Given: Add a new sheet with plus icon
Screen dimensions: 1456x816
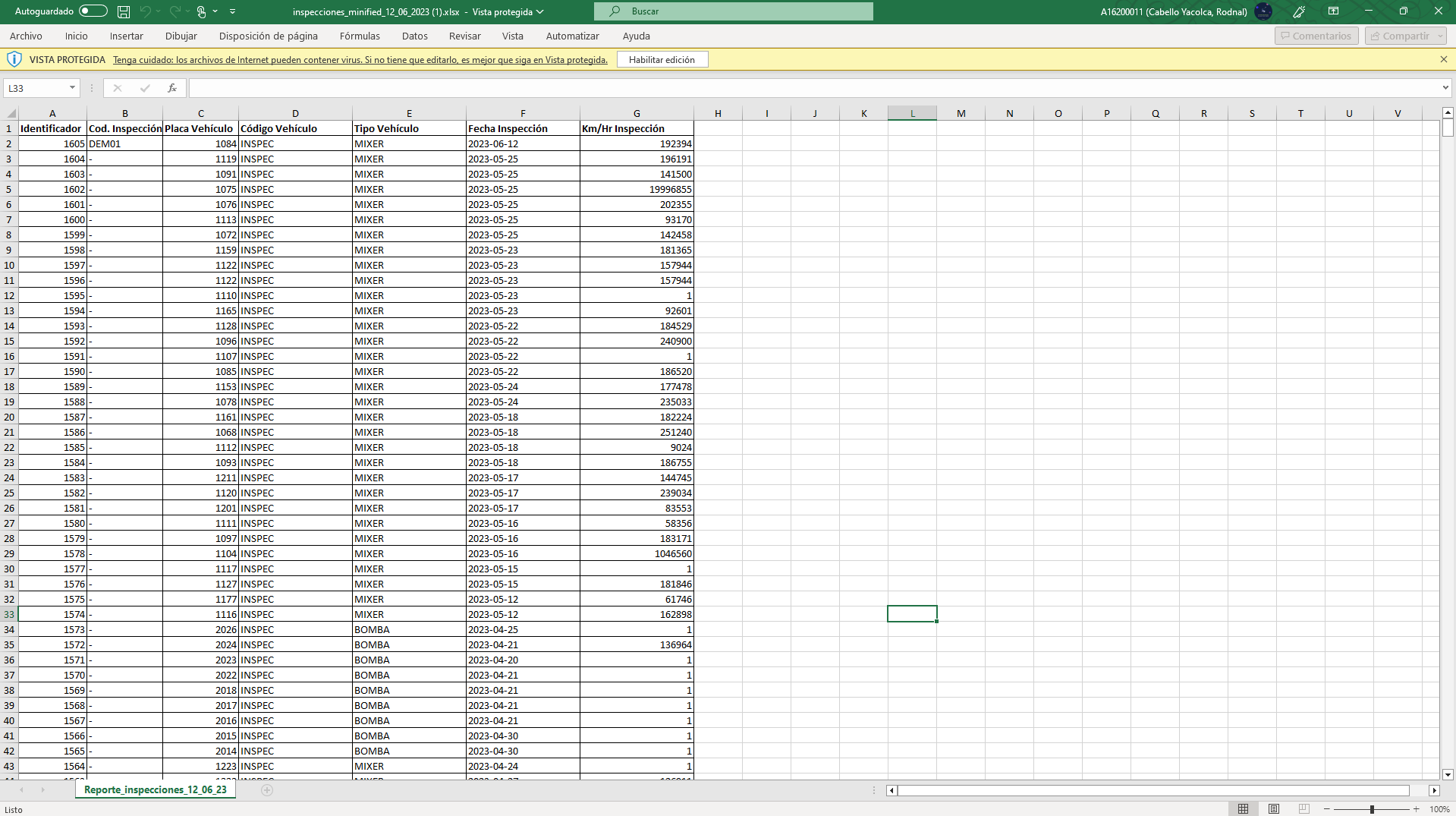Looking at the screenshot, I should 267,790.
